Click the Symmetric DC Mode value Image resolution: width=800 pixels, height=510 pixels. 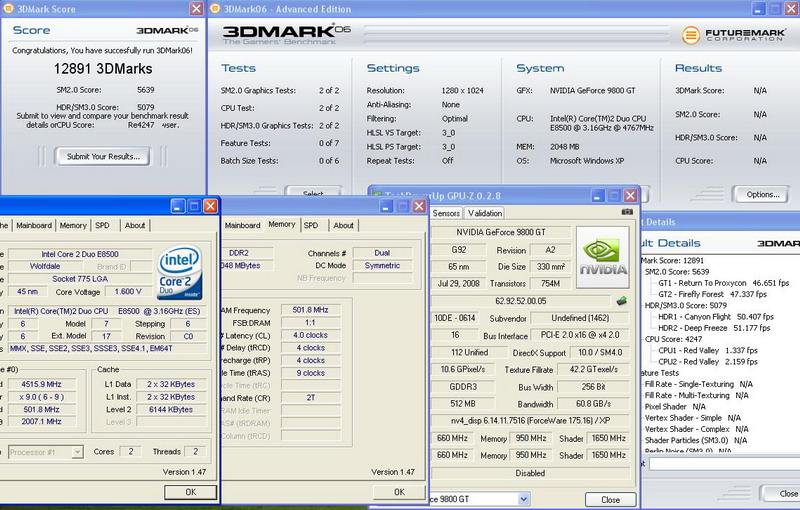point(382,266)
